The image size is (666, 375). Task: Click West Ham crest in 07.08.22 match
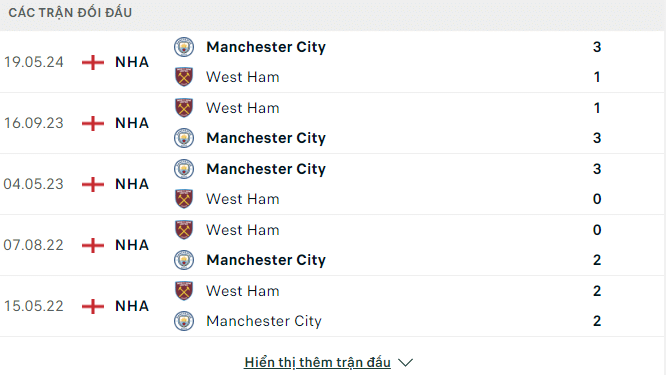tap(184, 230)
